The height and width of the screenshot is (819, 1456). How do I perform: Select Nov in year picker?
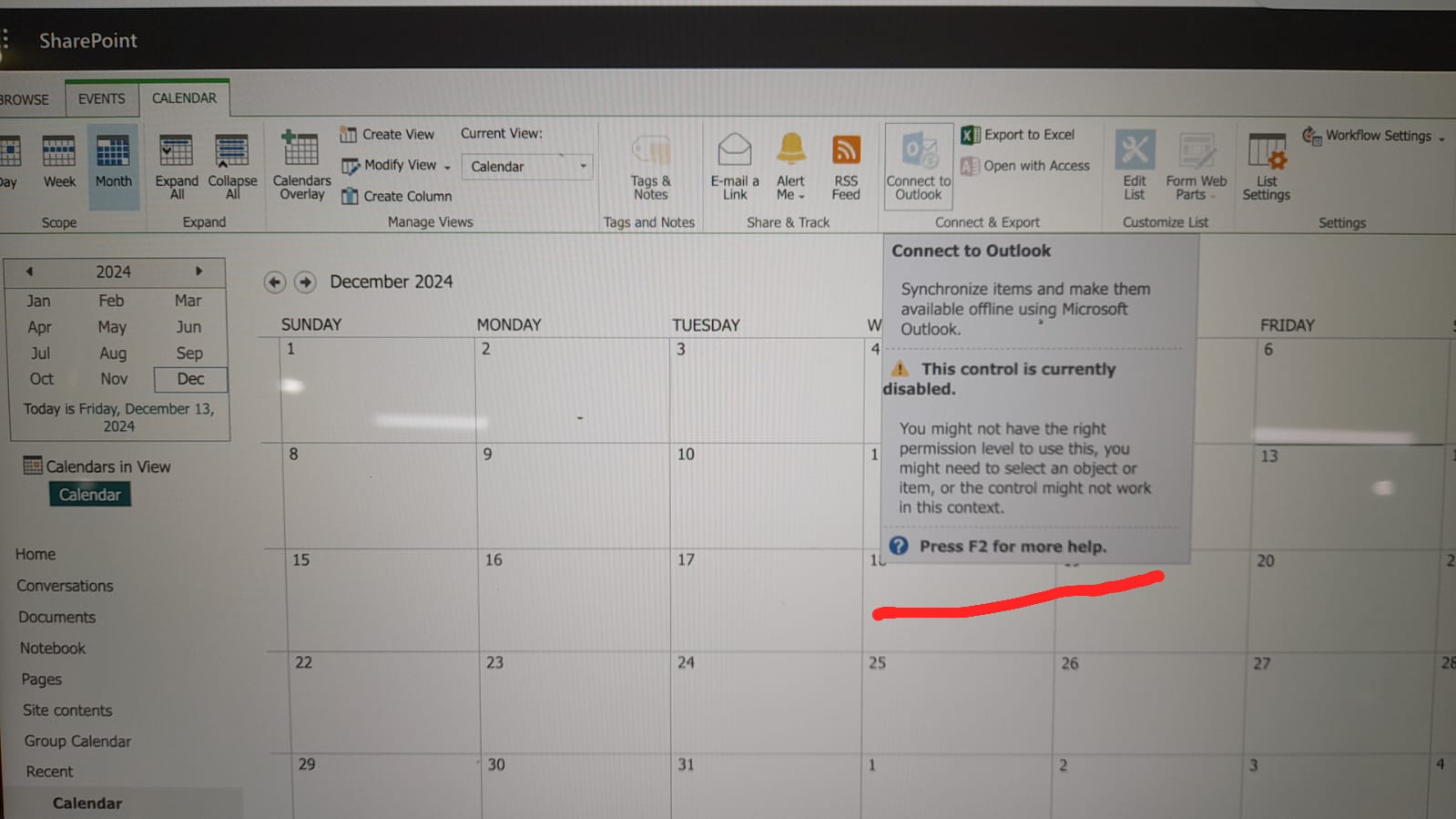[114, 379]
